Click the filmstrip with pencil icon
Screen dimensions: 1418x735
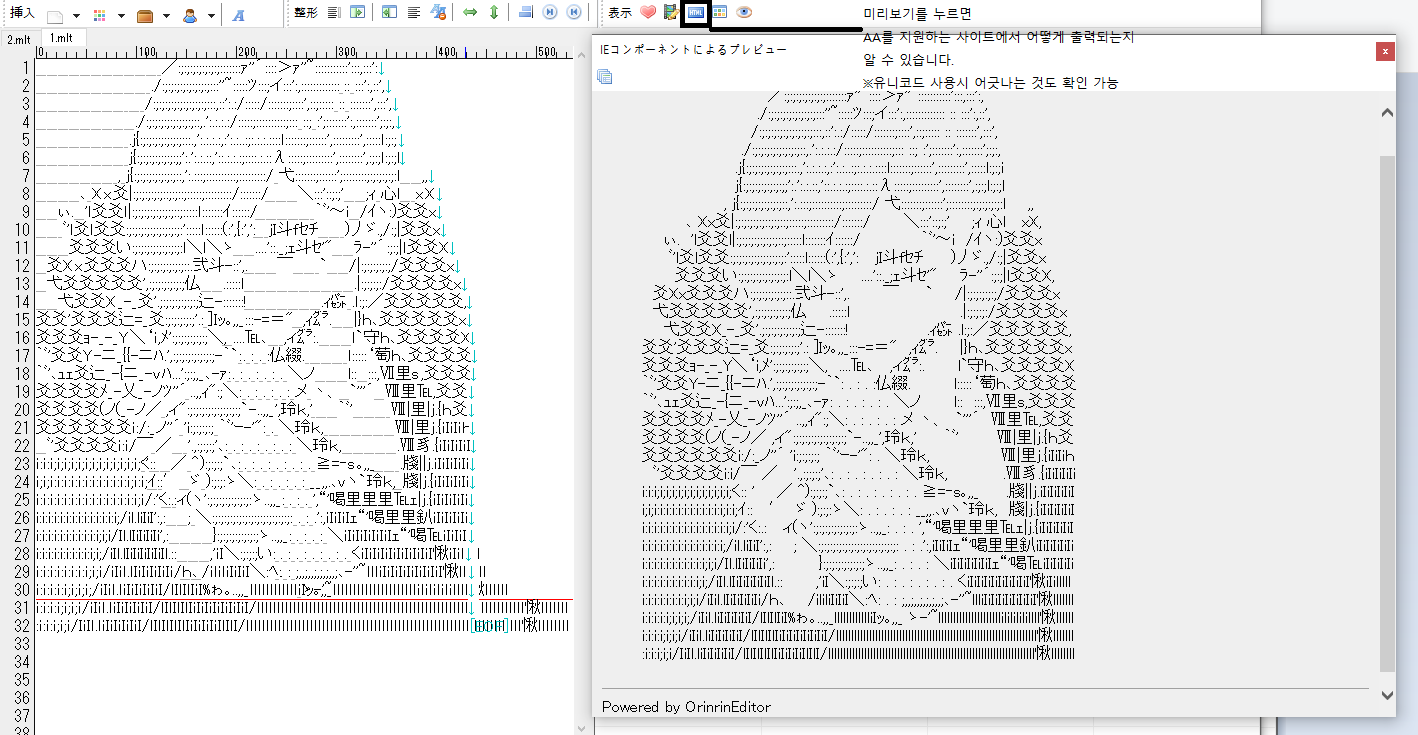pyautogui.click(x=671, y=13)
